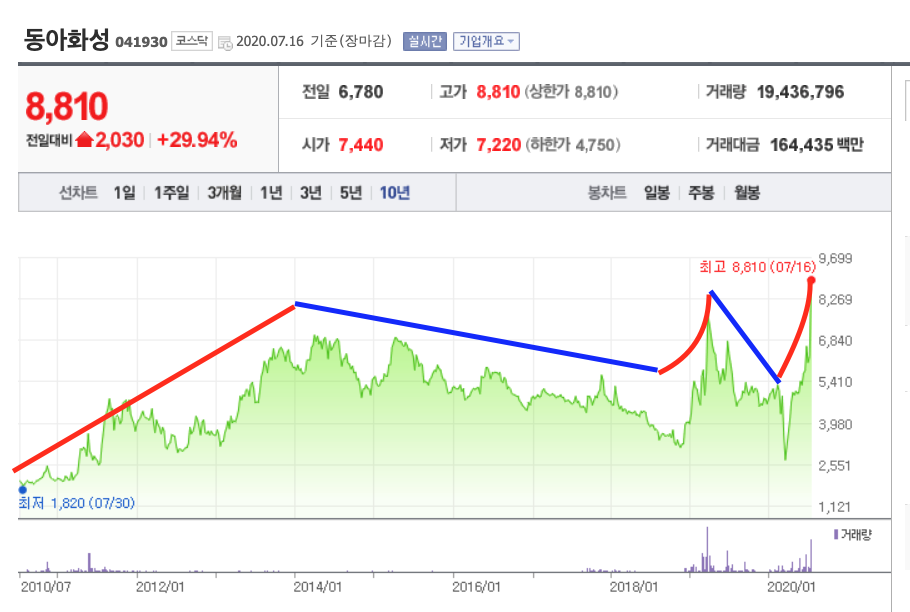Click the red up-arrow price change icon
Viewport: 910px width, 612px height.
click(85, 139)
